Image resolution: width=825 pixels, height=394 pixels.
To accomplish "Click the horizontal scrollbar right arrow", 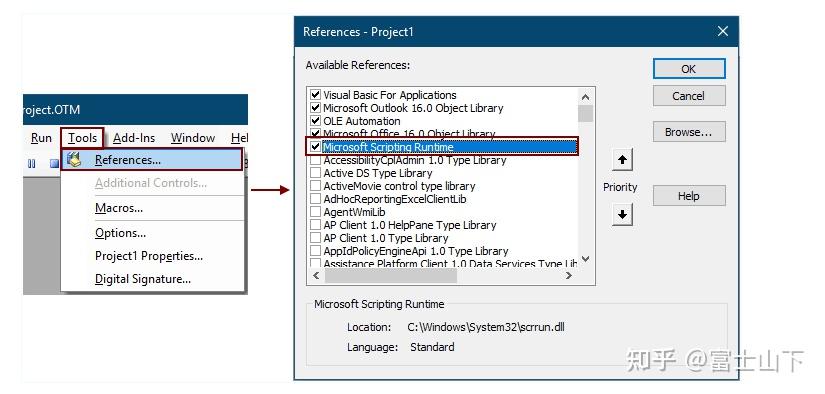I will tap(569, 275).
